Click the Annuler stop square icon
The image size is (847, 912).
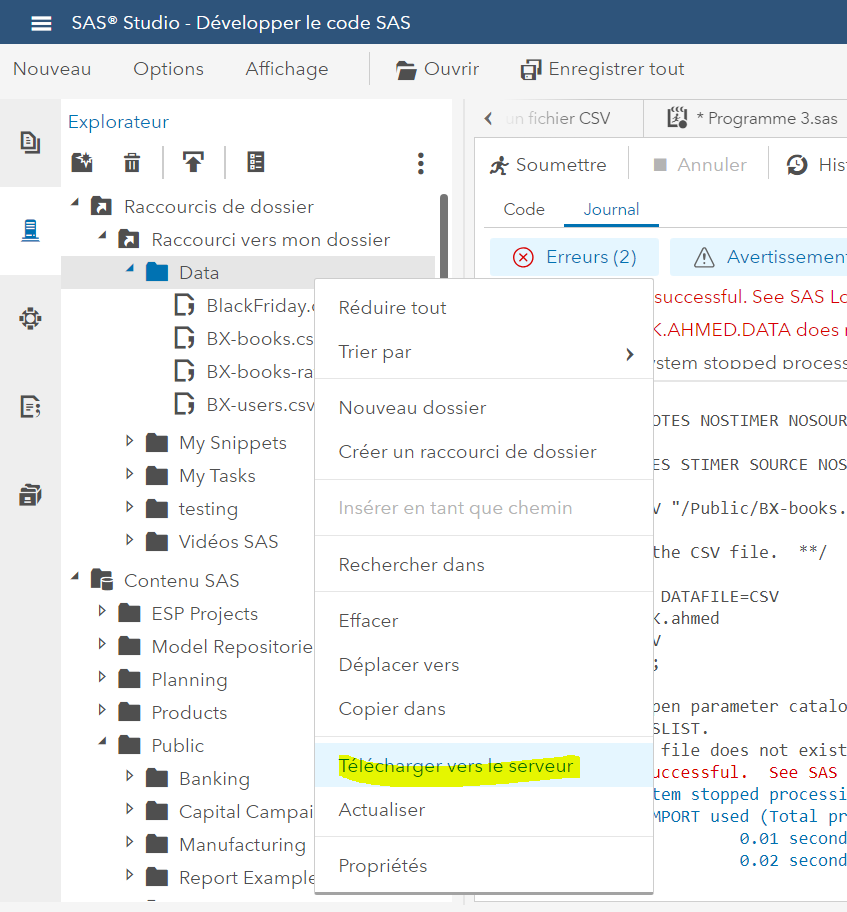tap(660, 165)
